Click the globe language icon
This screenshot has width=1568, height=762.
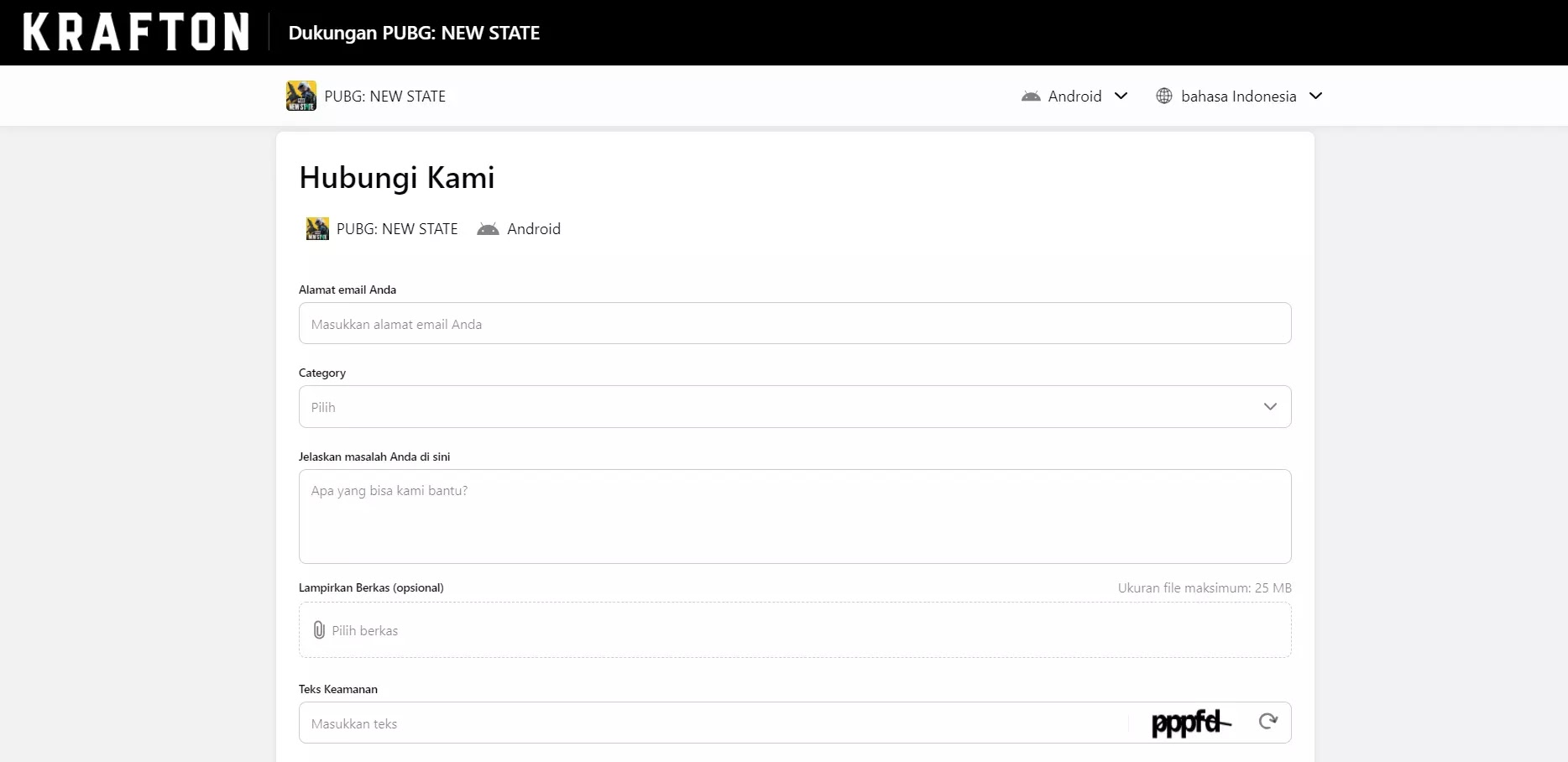click(1163, 96)
